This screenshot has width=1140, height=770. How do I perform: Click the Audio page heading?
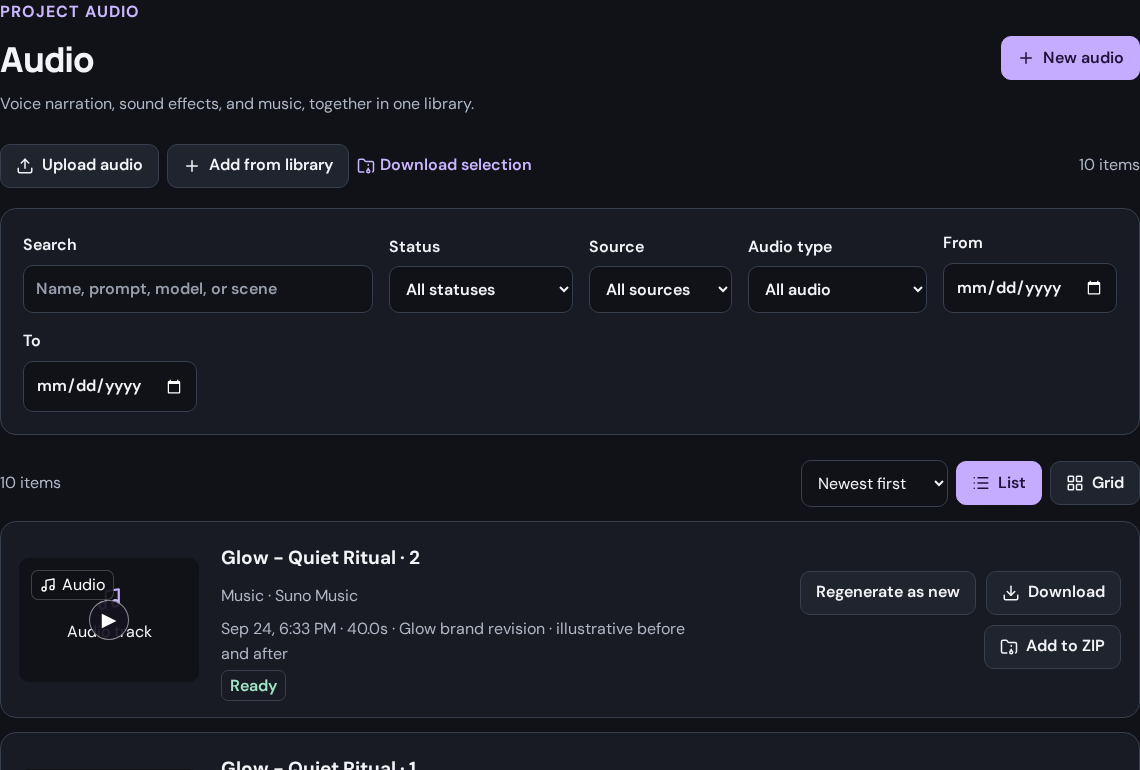47,60
